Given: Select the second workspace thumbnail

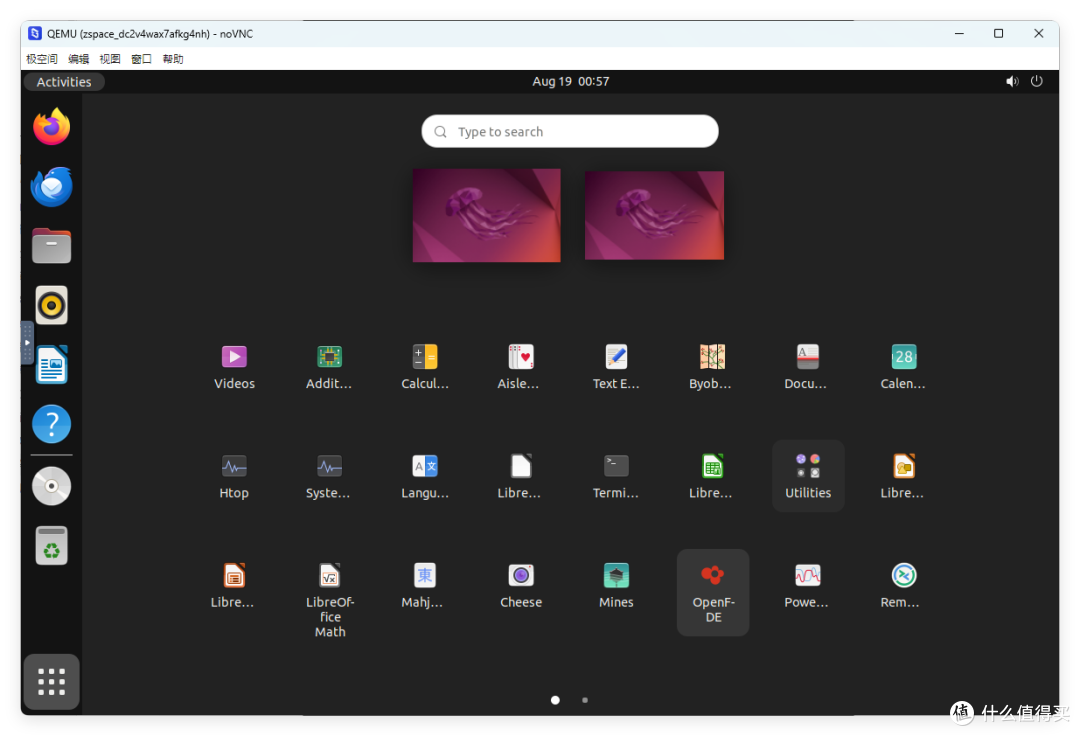Looking at the screenshot, I should coord(654,215).
